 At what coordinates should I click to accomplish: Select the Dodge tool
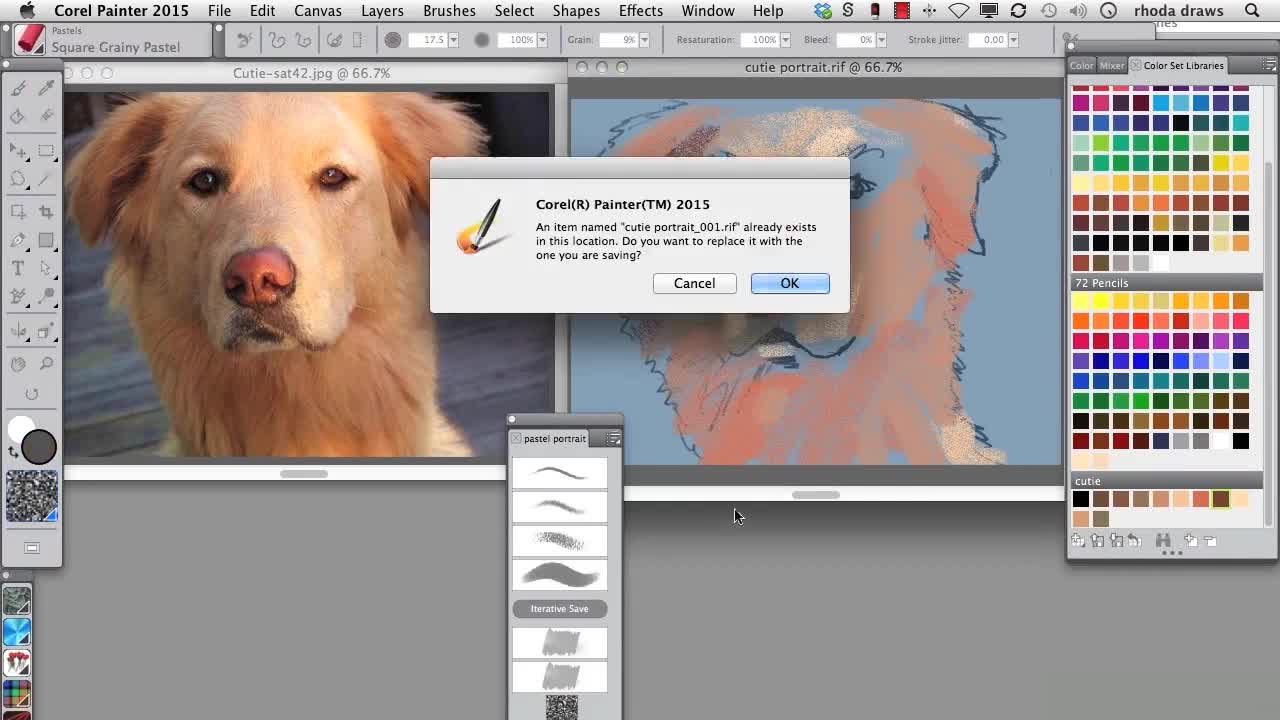pos(46,296)
